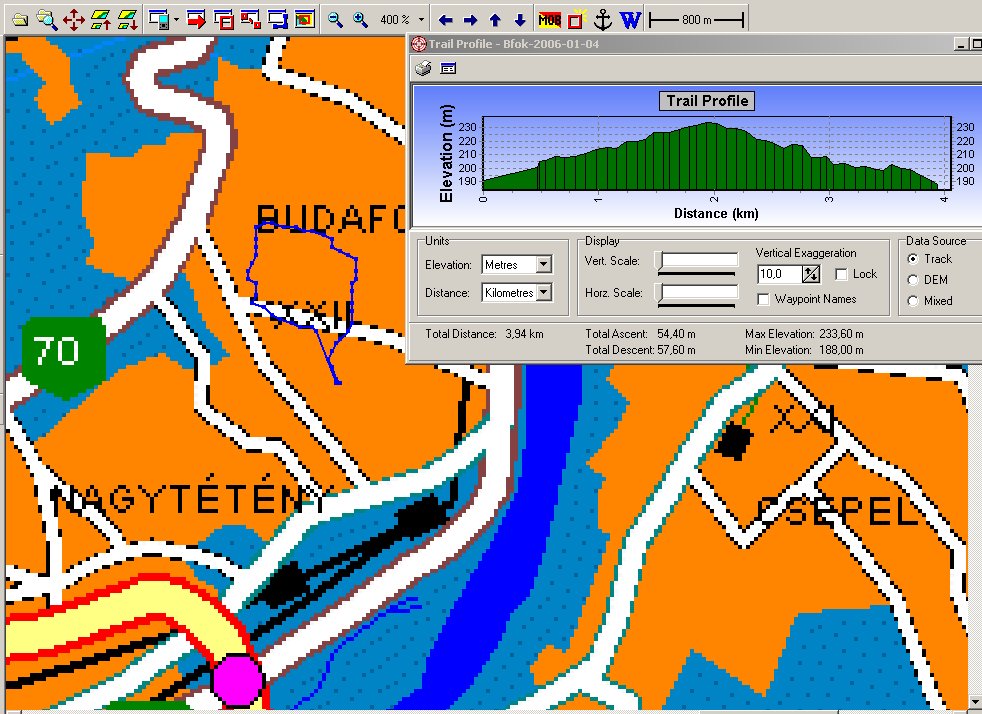Click the map layer down-arrow icon

click(x=128, y=19)
